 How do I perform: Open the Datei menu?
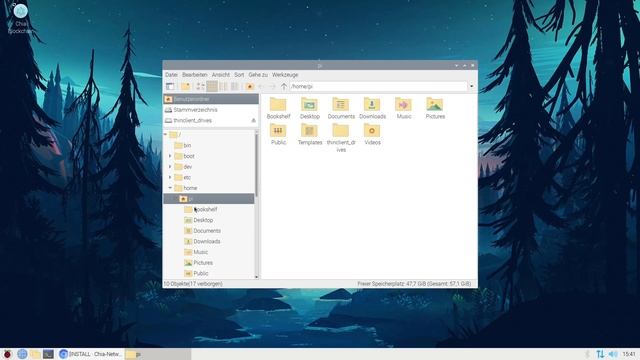(x=171, y=75)
